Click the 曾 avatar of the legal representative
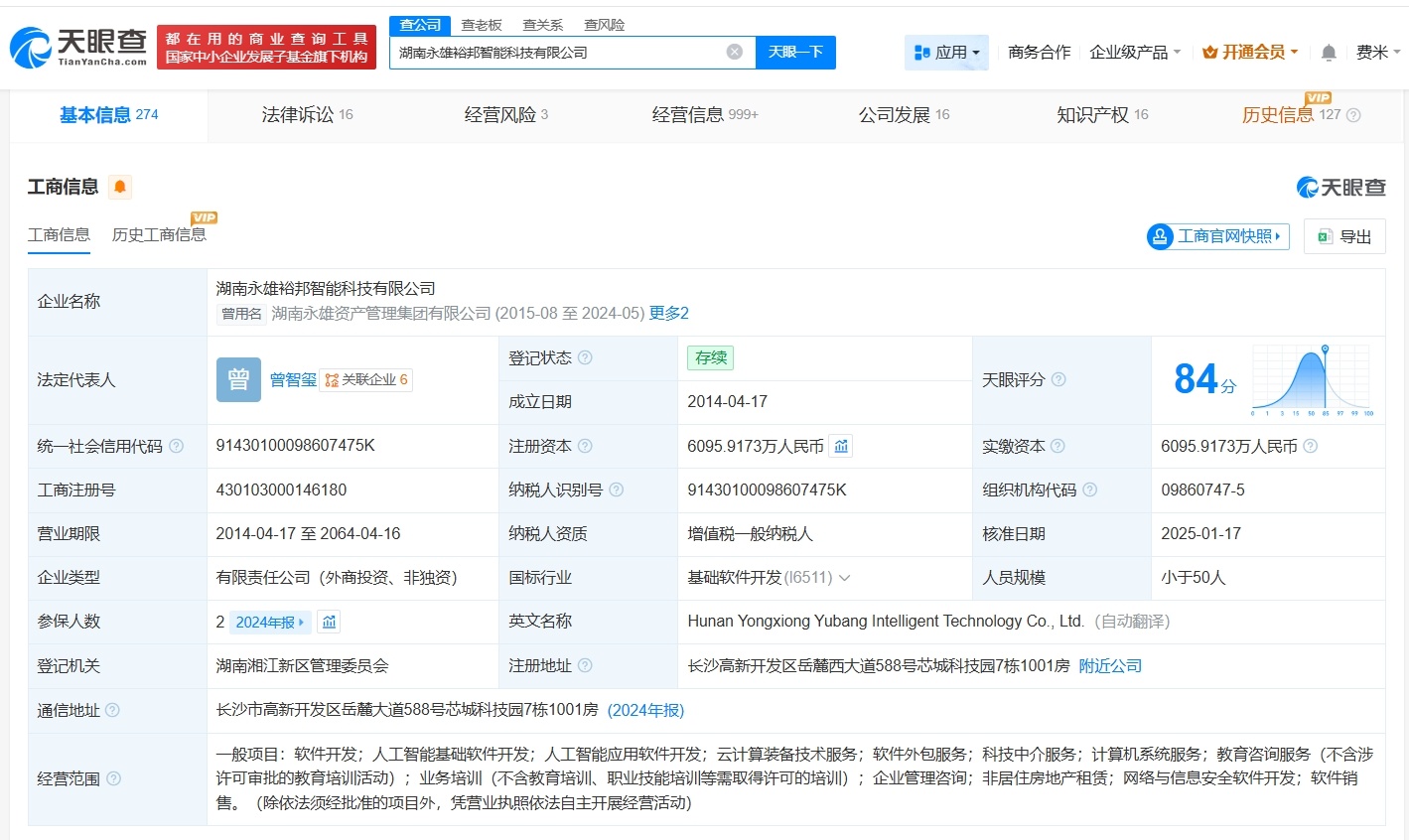The width and height of the screenshot is (1409, 840). [237, 379]
